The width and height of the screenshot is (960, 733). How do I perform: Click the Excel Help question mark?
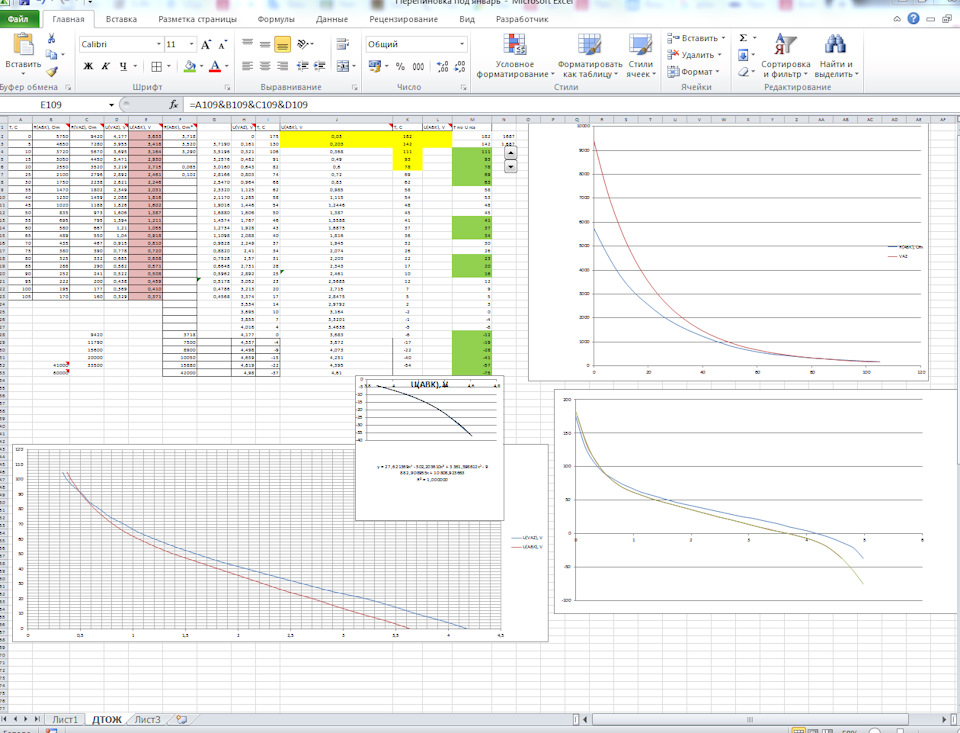tap(912, 19)
